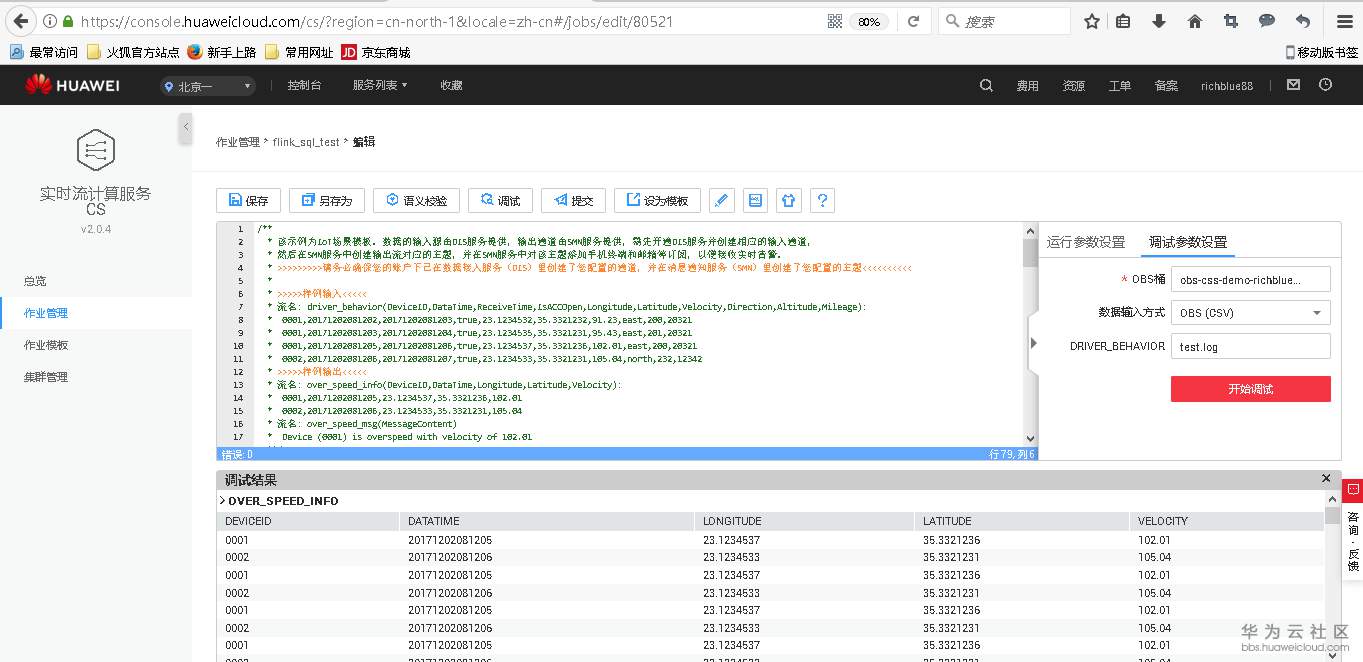Open the help question-mark icon

coord(822,200)
